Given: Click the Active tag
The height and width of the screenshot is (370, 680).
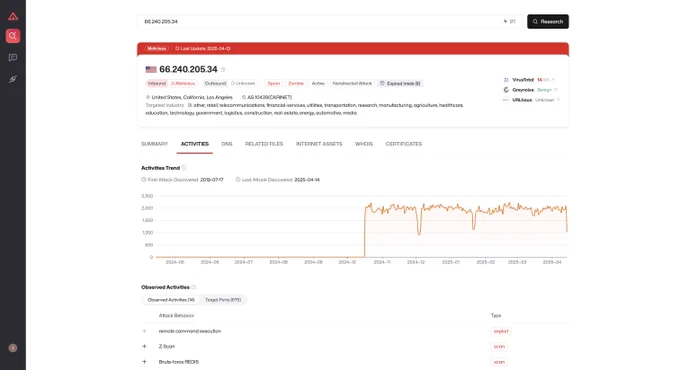Looking at the screenshot, I should 318,83.
